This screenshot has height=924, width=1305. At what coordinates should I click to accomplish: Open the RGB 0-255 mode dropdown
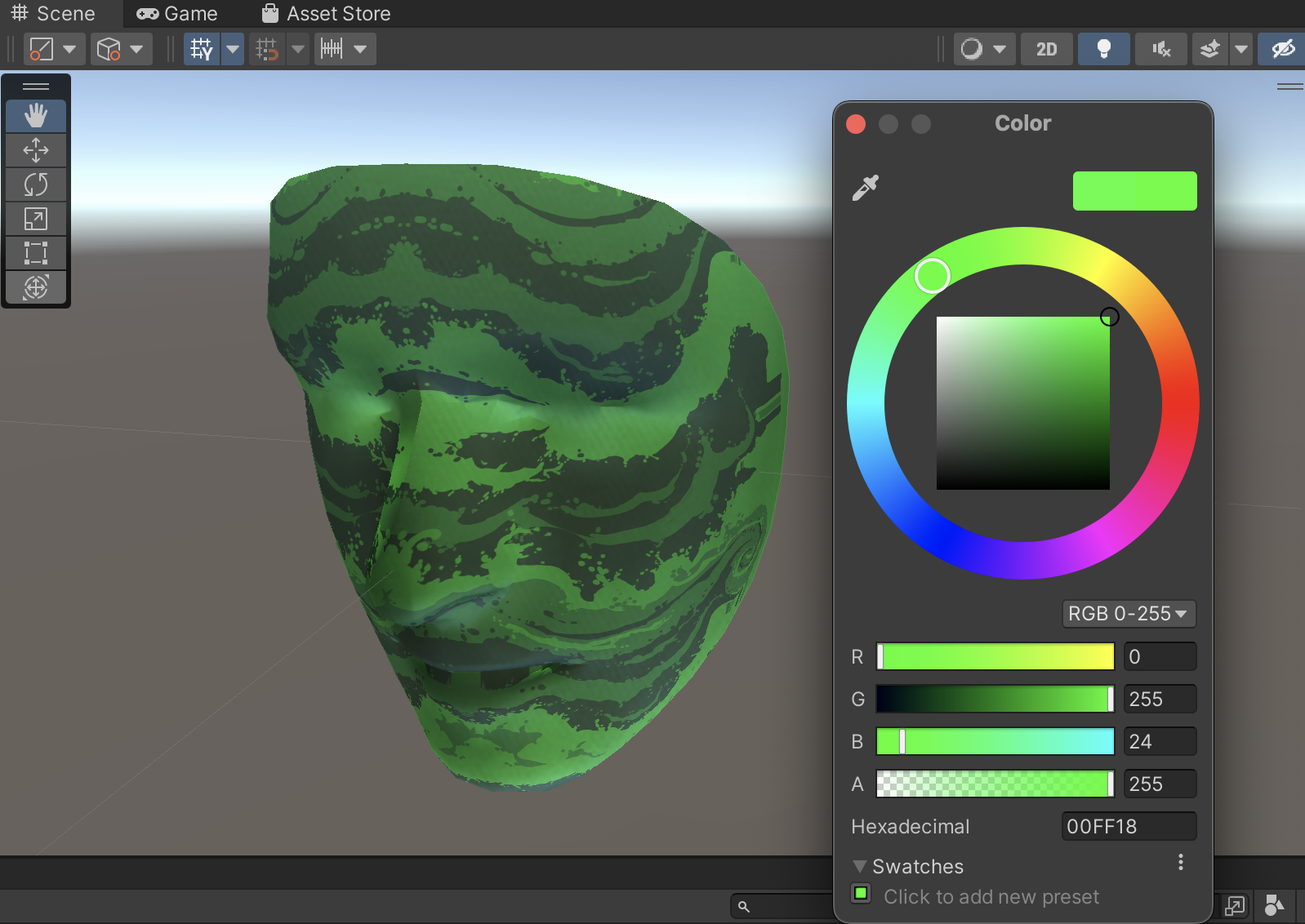(x=1128, y=614)
